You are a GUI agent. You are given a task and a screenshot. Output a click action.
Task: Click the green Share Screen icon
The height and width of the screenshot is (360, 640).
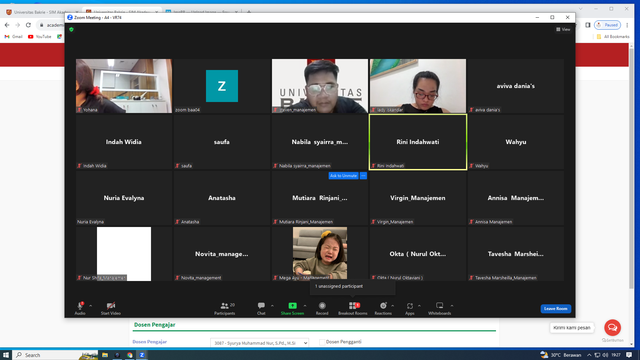click(292, 306)
